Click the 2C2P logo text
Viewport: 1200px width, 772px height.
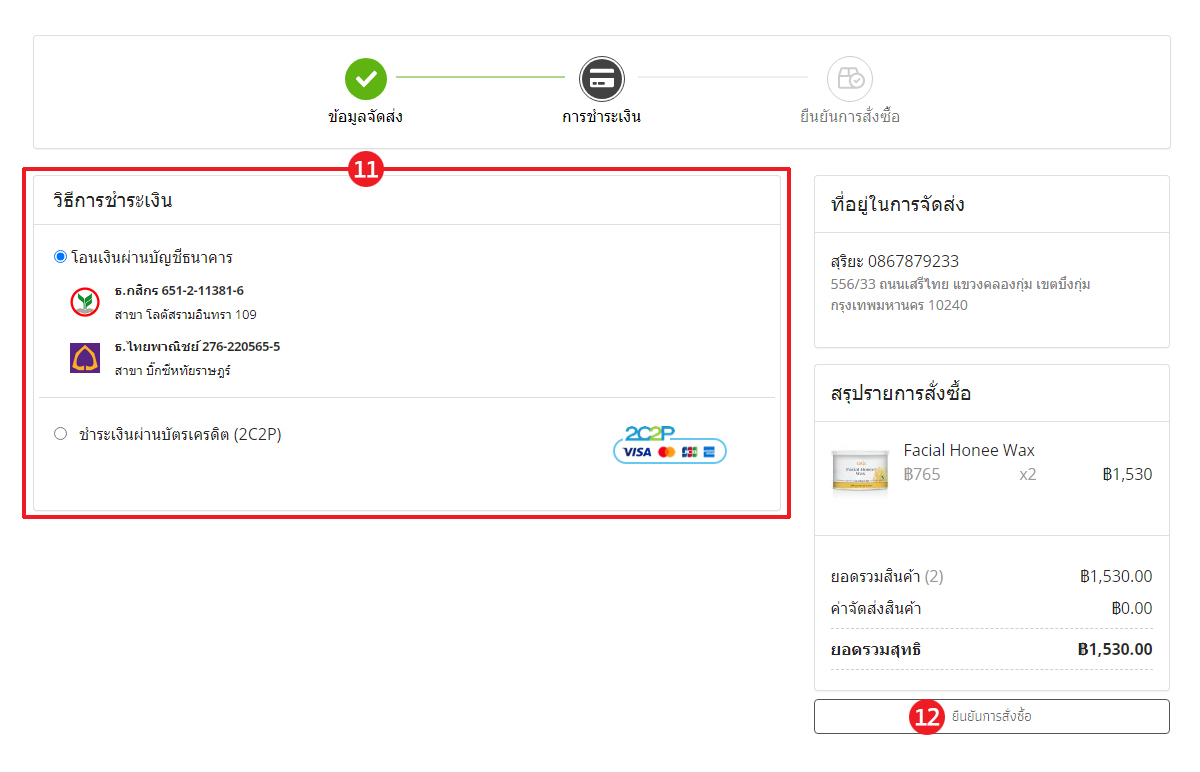[x=650, y=433]
